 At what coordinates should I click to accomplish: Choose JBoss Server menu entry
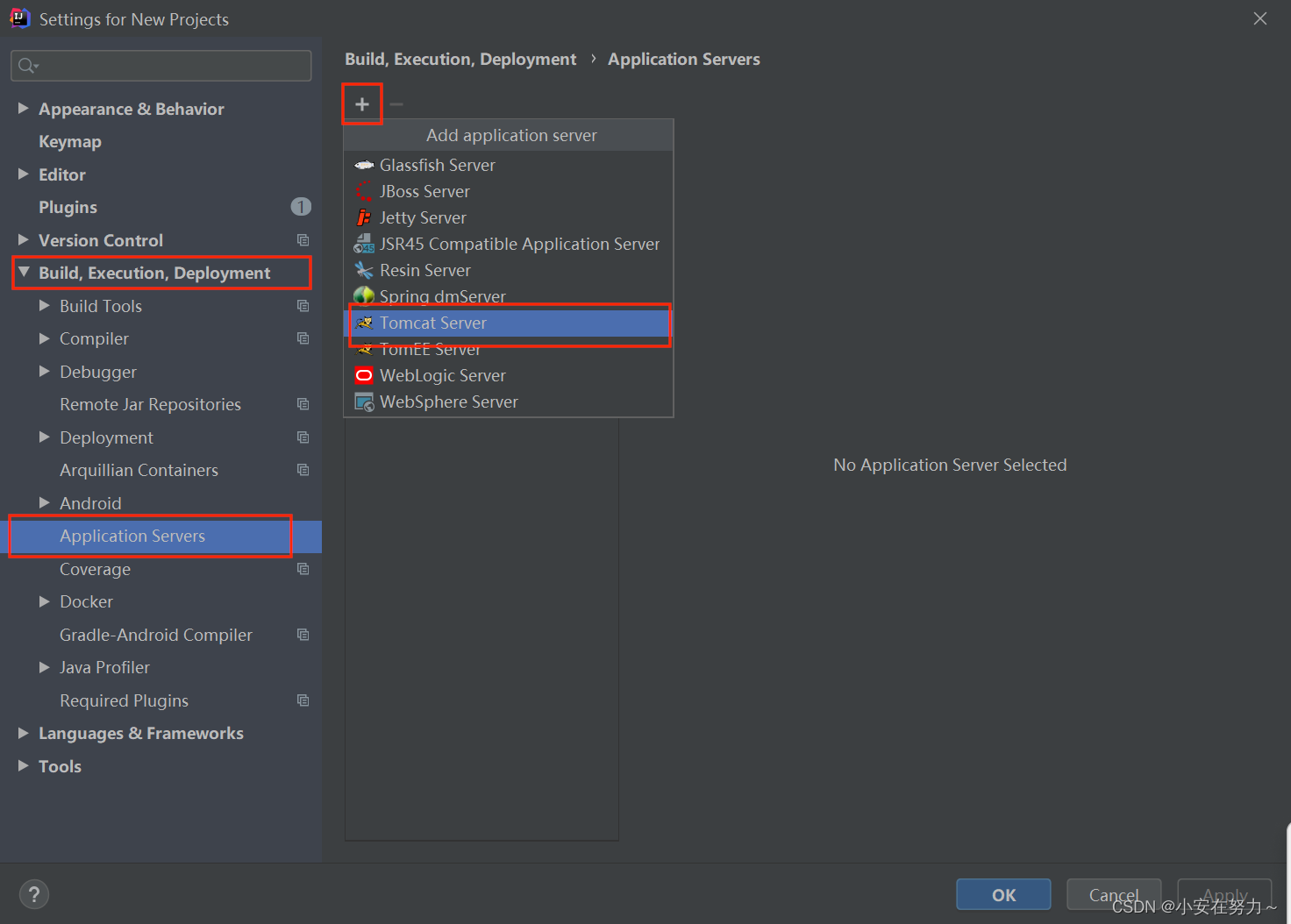pyautogui.click(x=509, y=191)
